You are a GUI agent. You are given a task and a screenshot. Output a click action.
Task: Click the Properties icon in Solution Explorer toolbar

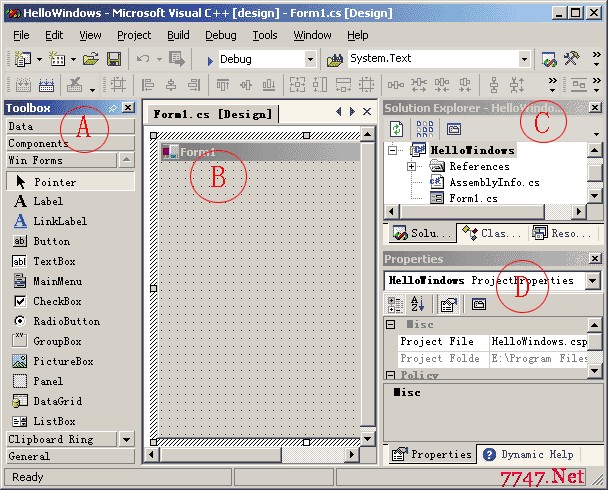pyautogui.click(x=454, y=129)
